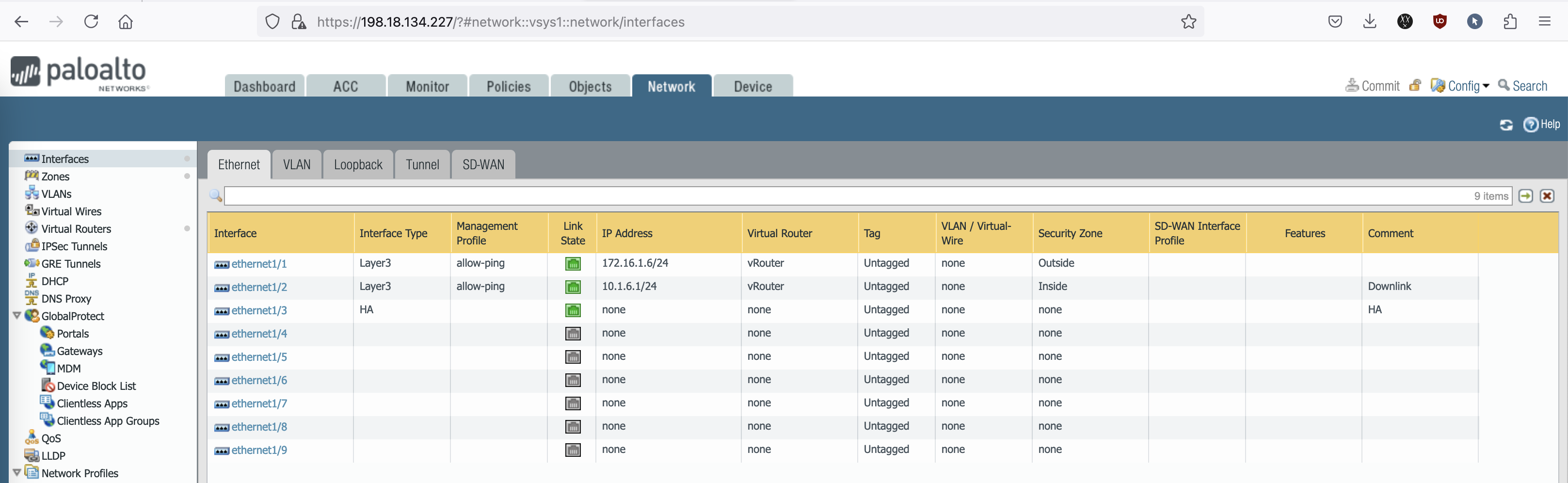Screen dimensions: 1568x483
Task: Click the Search link at top right
Action: (x=1522, y=86)
